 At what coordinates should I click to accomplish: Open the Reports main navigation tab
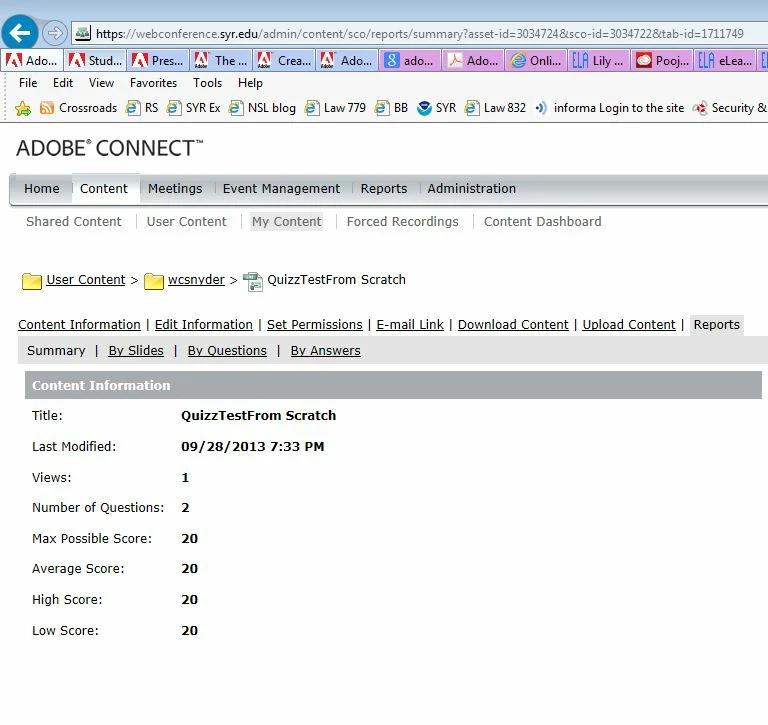(x=384, y=189)
